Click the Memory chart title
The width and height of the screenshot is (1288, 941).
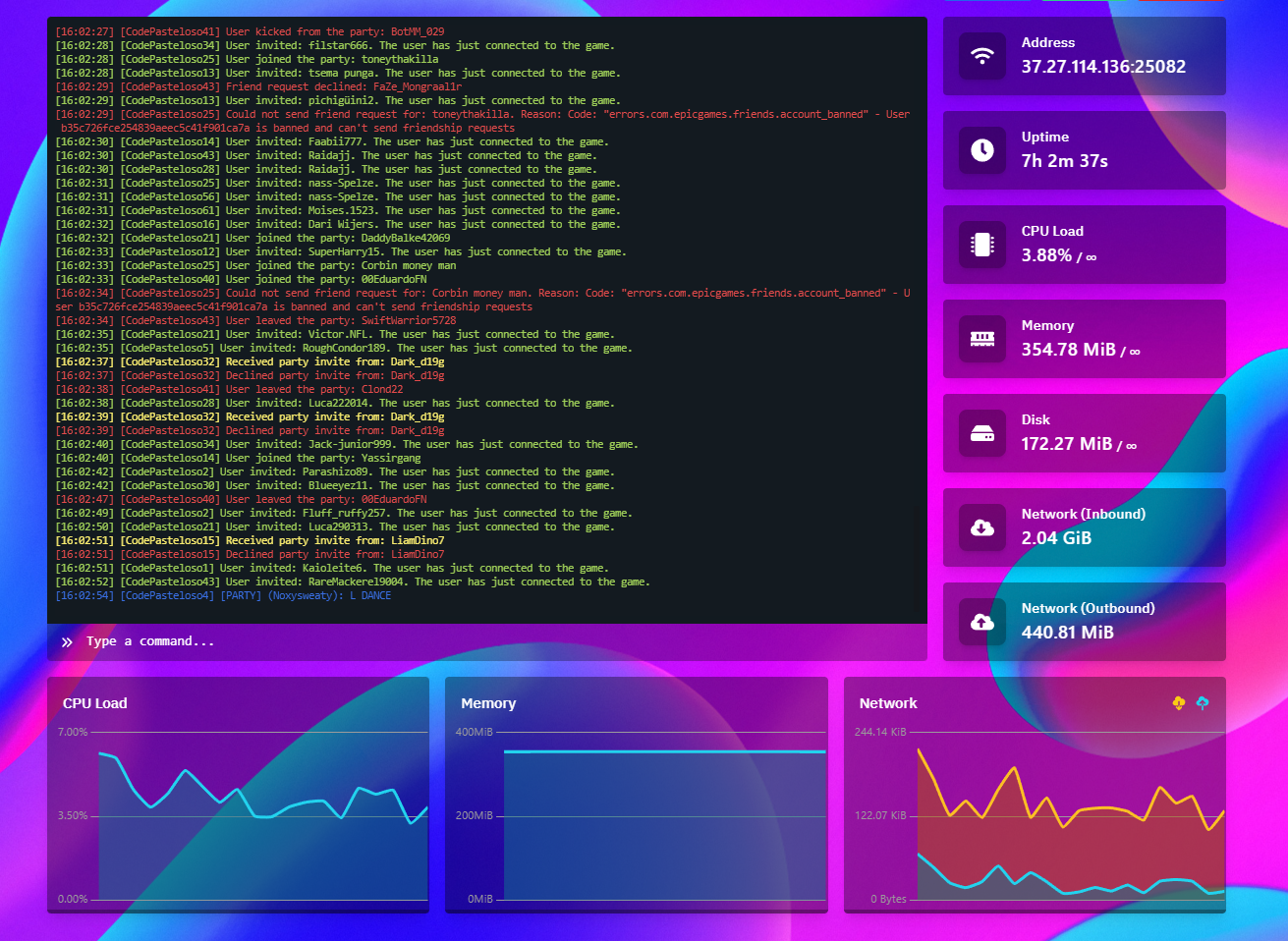point(488,703)
